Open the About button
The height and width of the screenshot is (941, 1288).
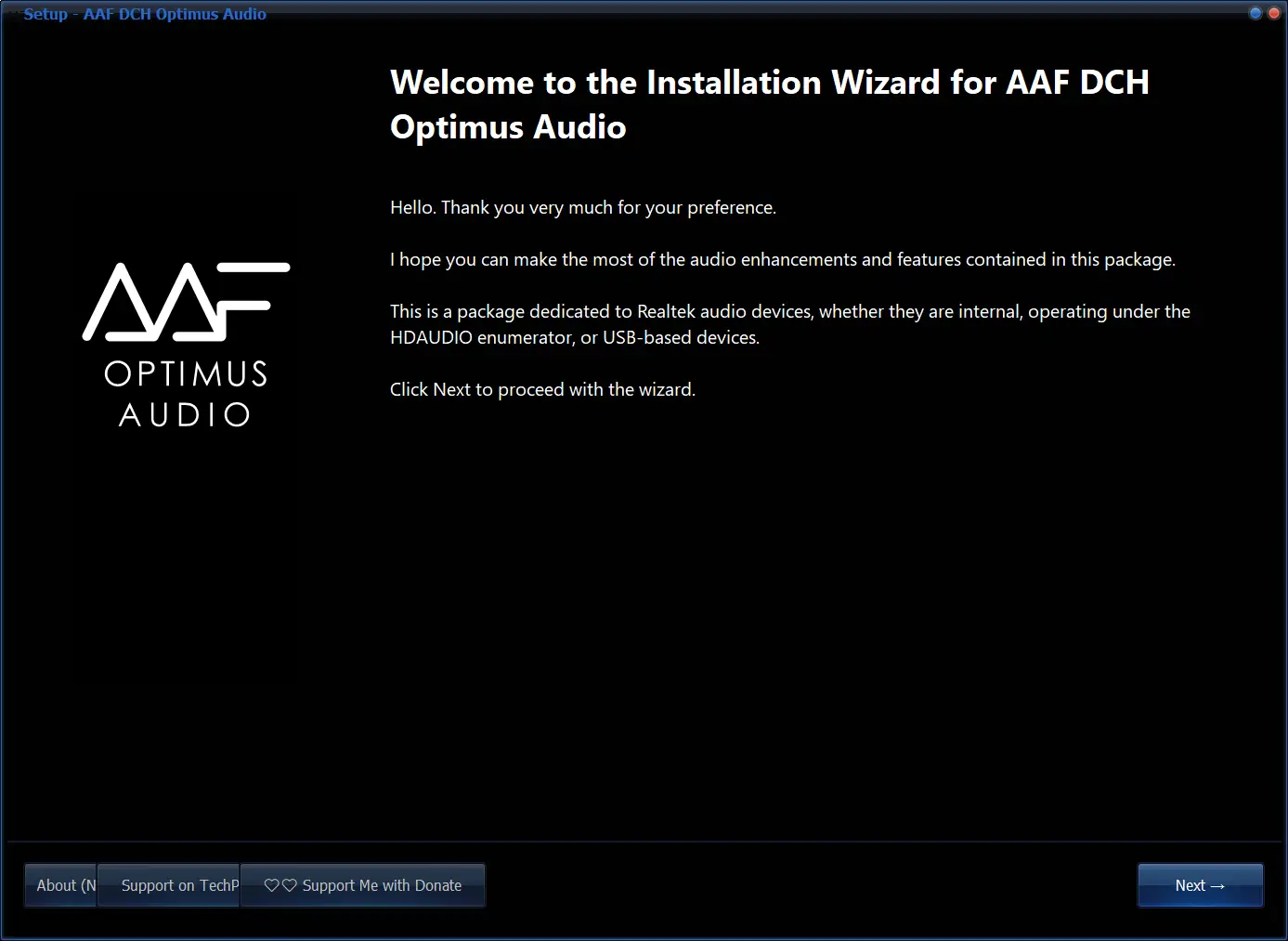point(60,885)
